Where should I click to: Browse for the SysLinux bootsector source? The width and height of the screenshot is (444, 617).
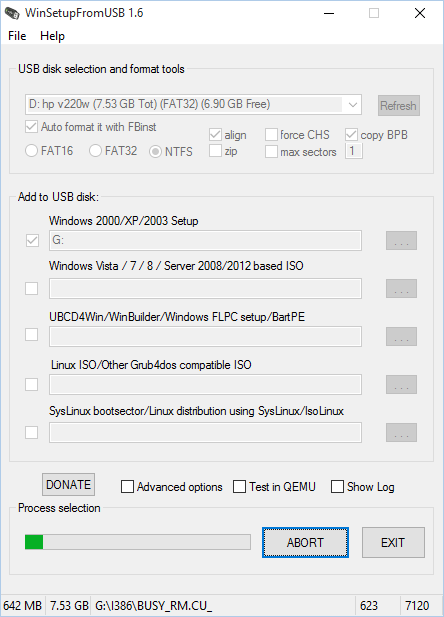point(401,432)
